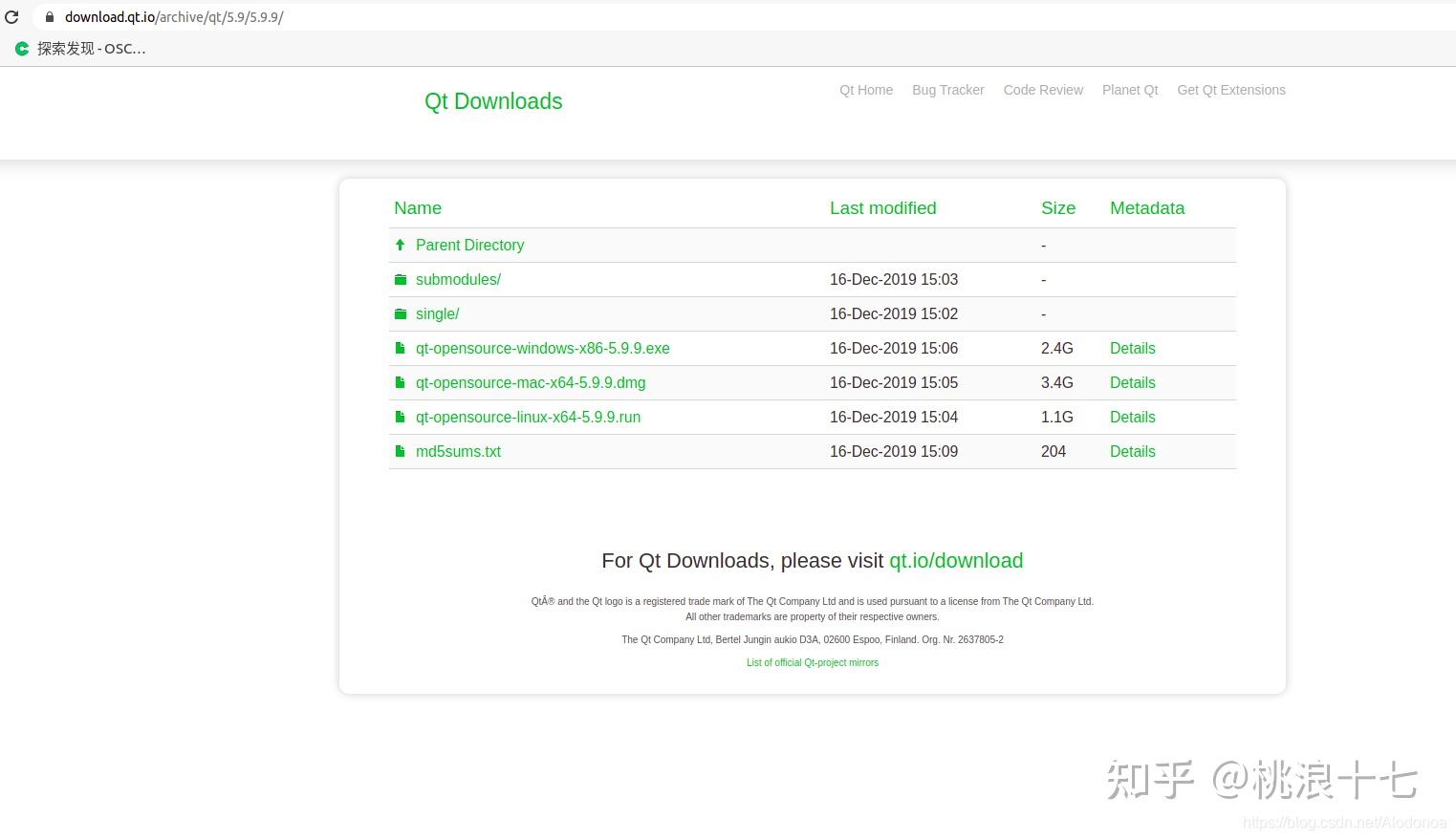1456x840 pixels.
Task: Open the Bug Tracker nav link
Action: pos(948,90)
